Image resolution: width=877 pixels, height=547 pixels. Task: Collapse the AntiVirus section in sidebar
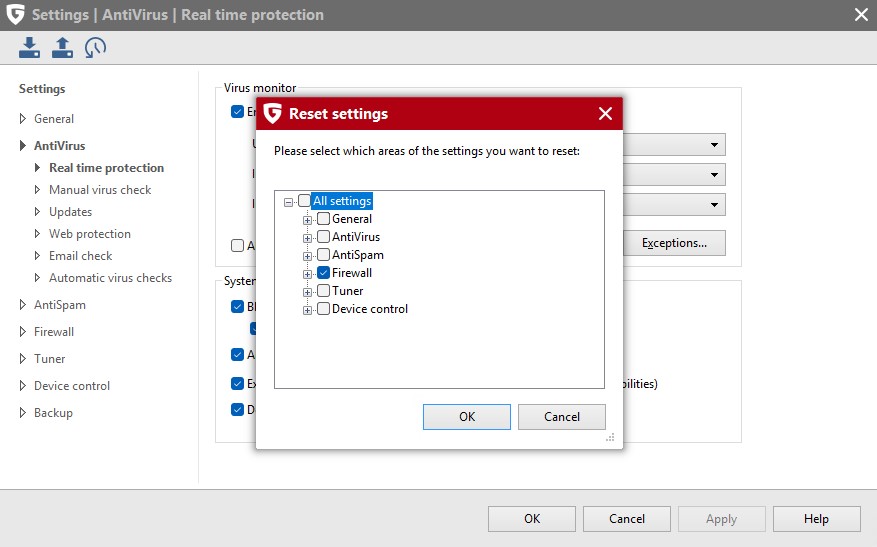pos(22,145)
